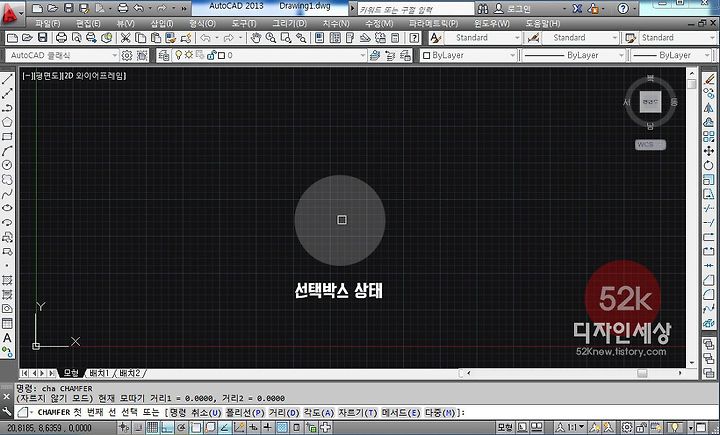Toggle Ortho Mode in status bar
The width and height of the screenshot is (720, 435).
(x=167, y=428)
